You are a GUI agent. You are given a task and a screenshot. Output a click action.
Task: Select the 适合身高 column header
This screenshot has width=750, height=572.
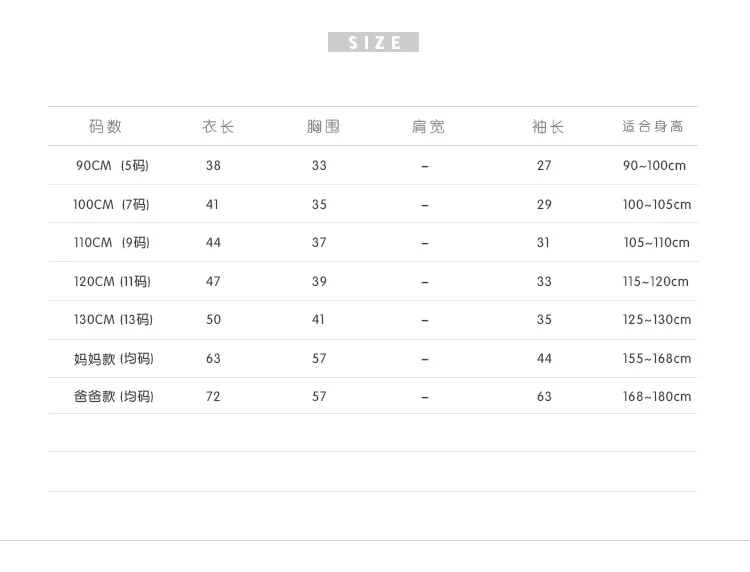652,127
